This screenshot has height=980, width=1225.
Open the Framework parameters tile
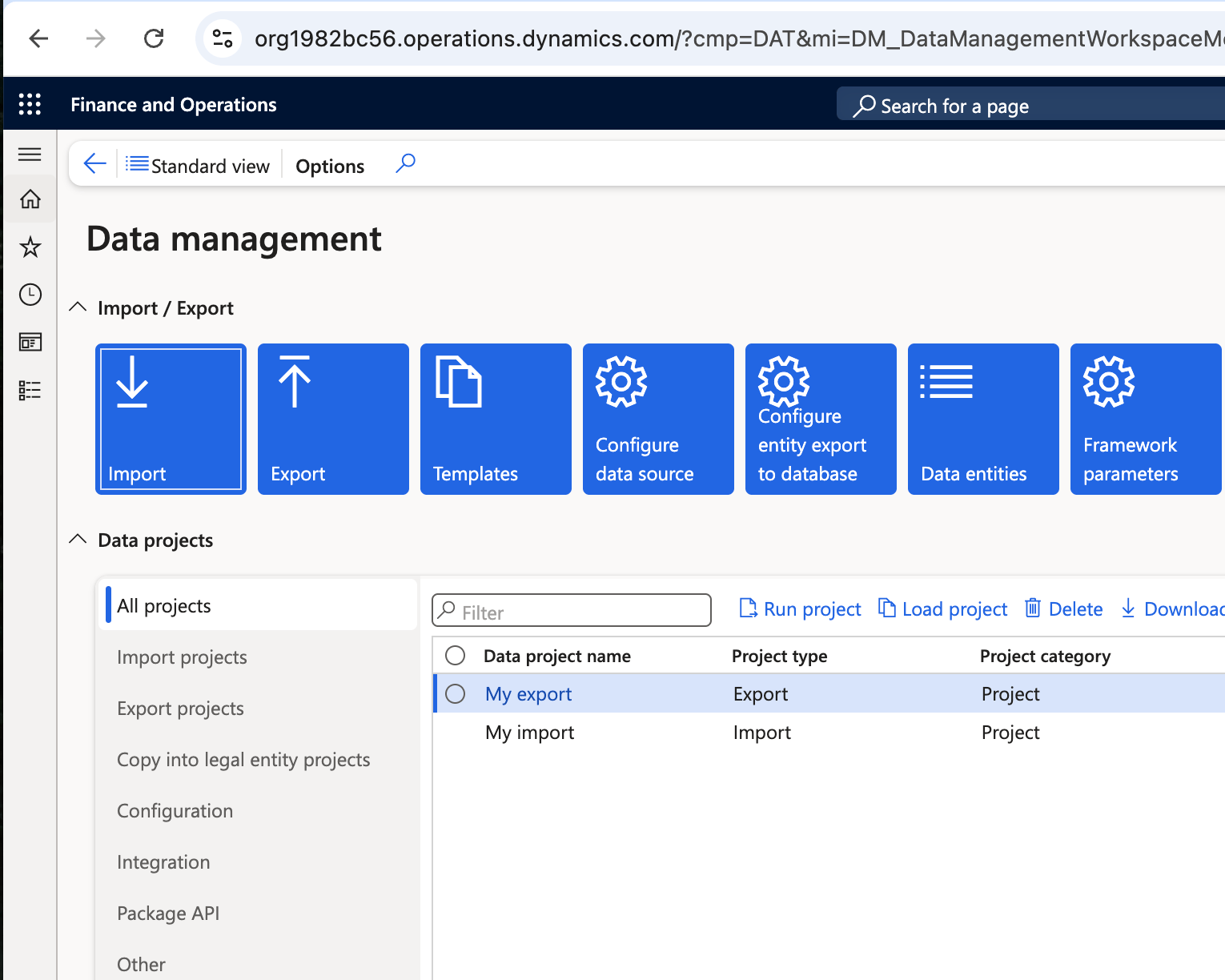[x=1146, y=419]
